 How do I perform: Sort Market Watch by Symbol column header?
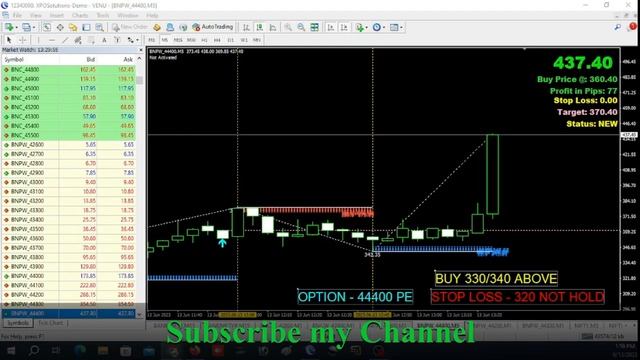tap(30, 60)
